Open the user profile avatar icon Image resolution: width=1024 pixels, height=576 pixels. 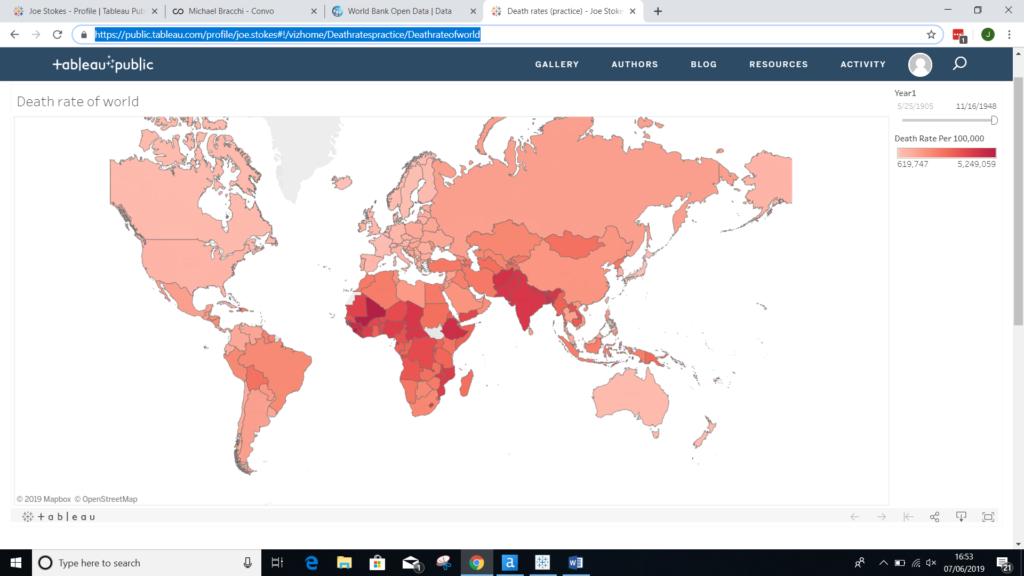(x=920, y=65)
